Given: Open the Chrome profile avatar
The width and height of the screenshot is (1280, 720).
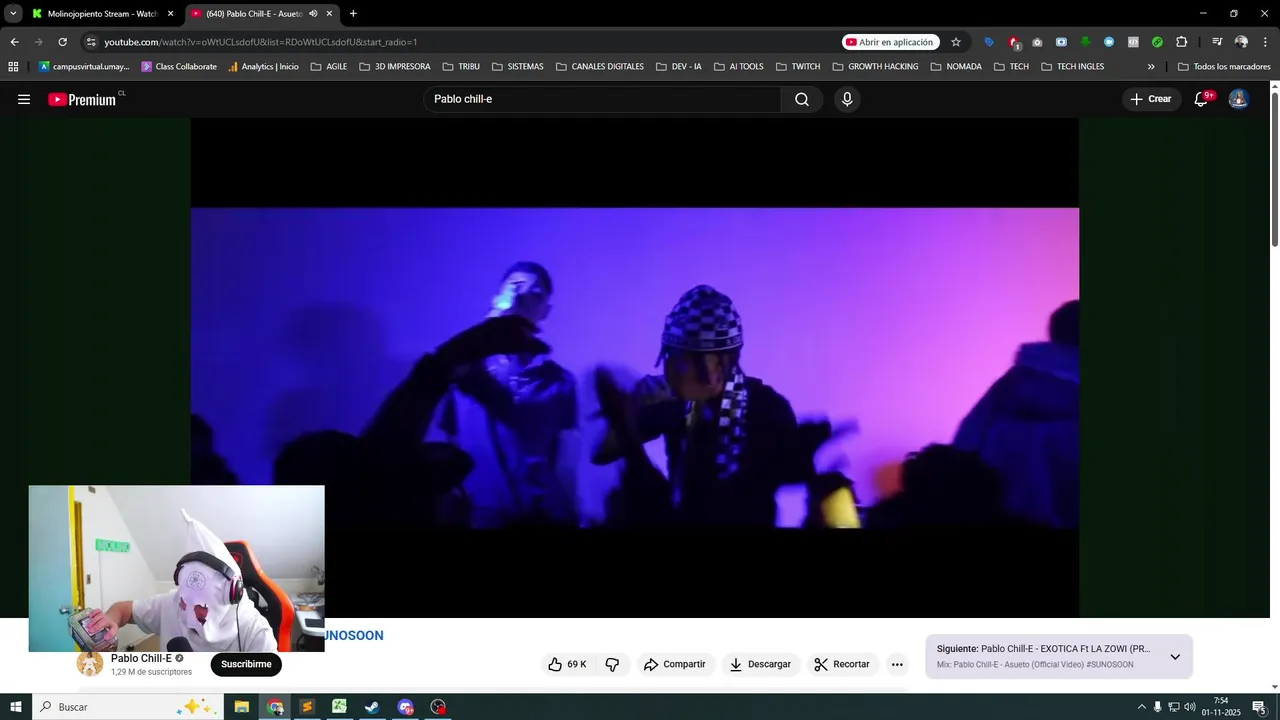Looking at the screenshot, I should [x=1241, y=42].
